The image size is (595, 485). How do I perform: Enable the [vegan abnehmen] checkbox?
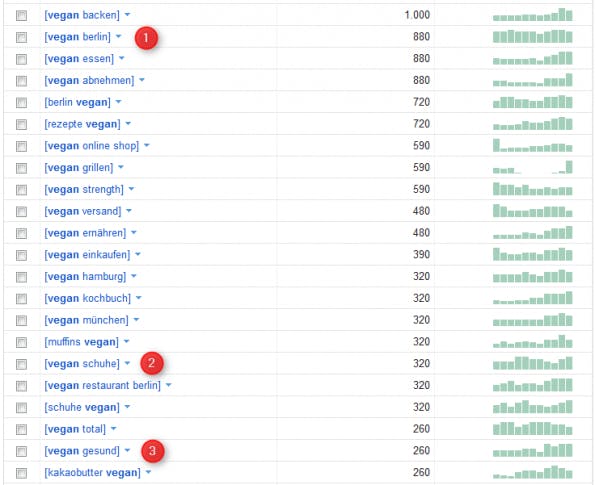[21, 80]
